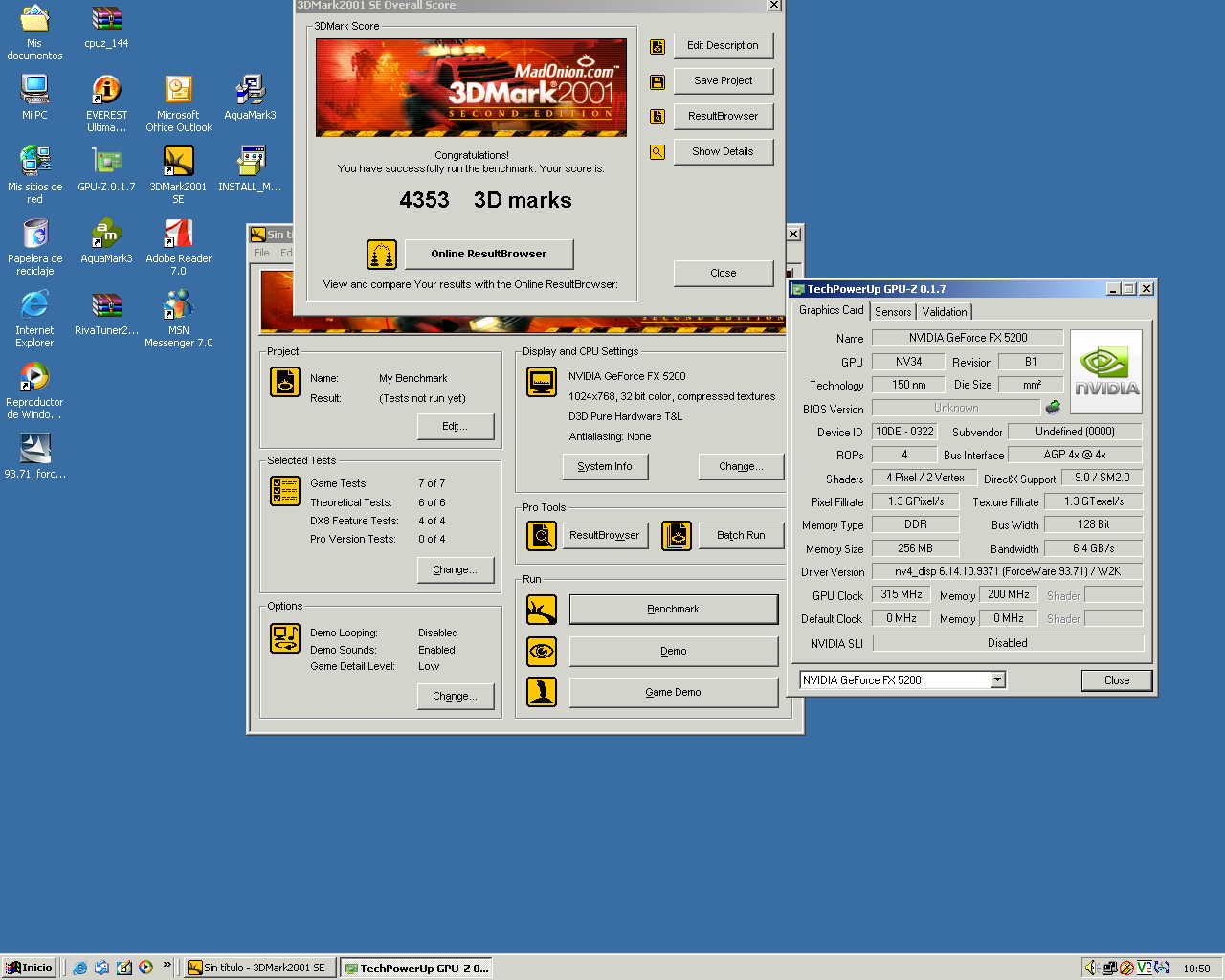
Task: Click the Show Details magnifier icon
Action: point(657,152)
